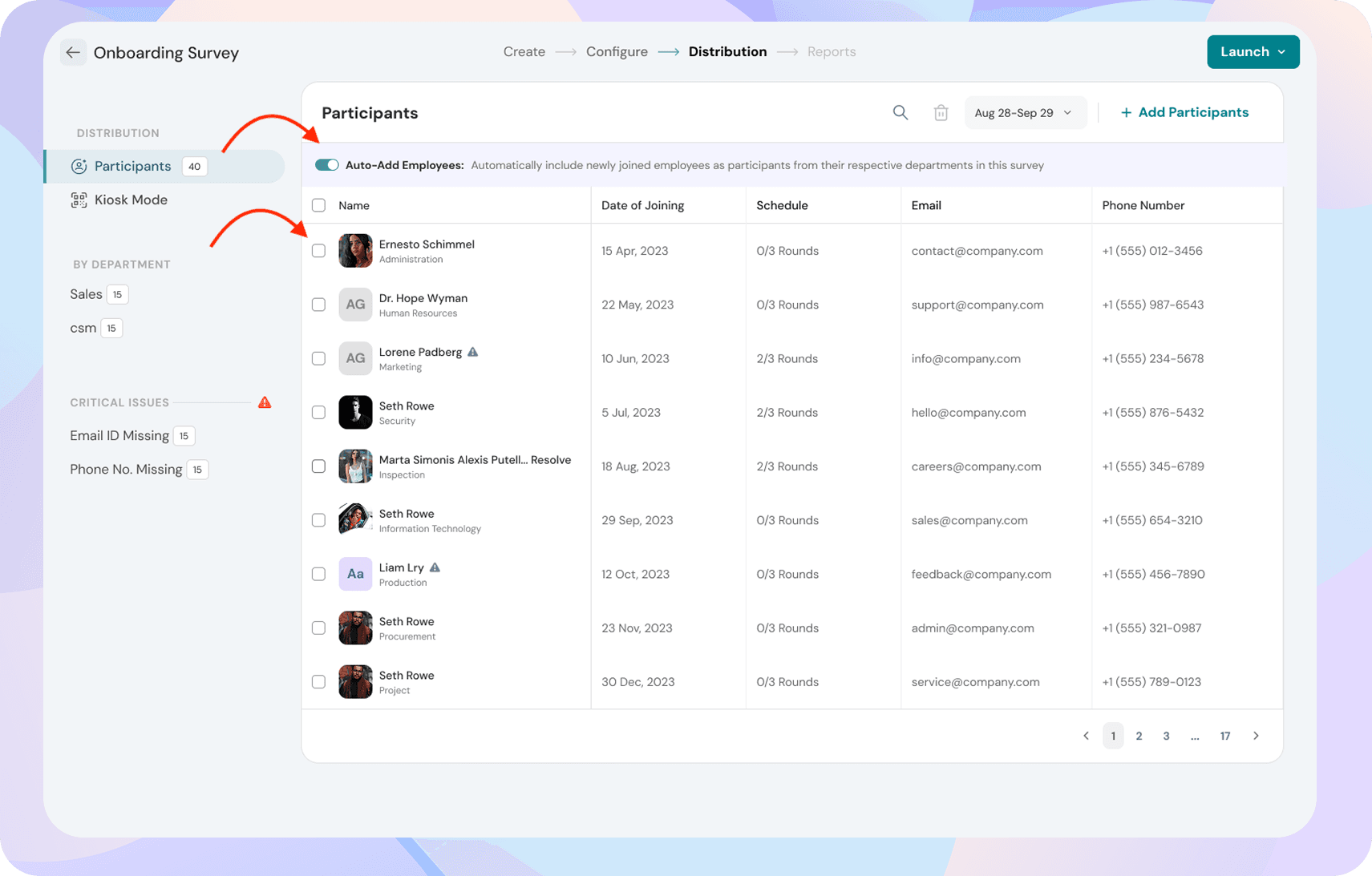
Task: Go to the Create step
Action: click(524, 52)
